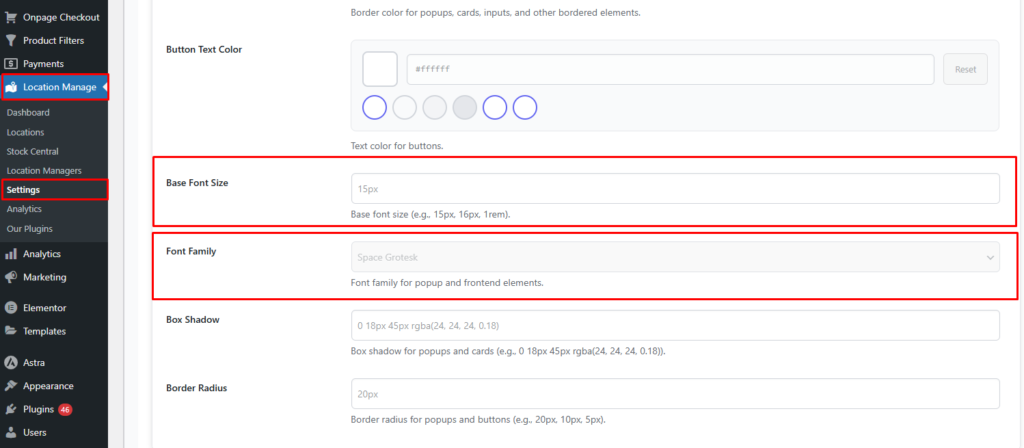
Task: Click the Marketing megaphone icon
Action: tap(10, 277)
